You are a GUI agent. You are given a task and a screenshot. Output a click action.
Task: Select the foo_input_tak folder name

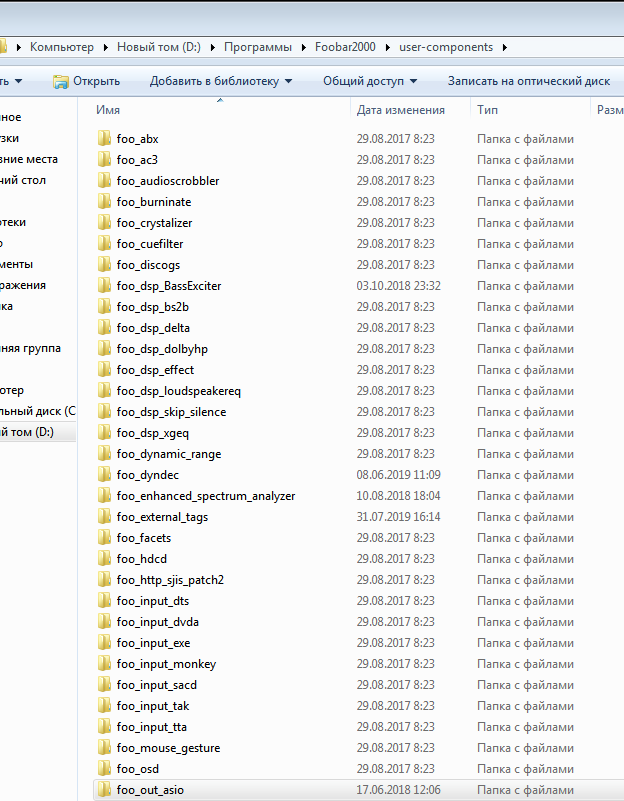[153, 705]
